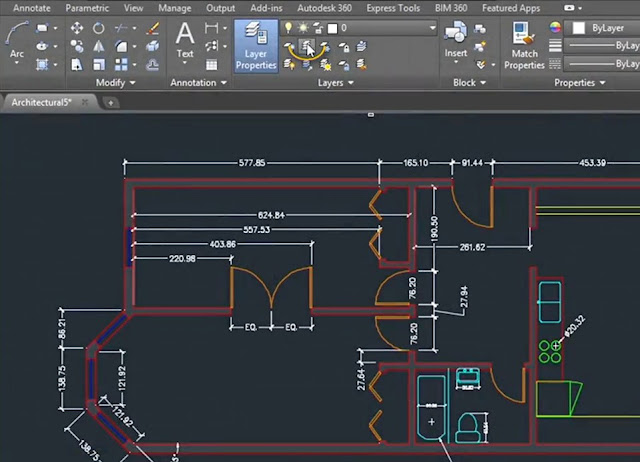
Task: Toggle layer freeze sun icon
Action: tap(304, 28)
